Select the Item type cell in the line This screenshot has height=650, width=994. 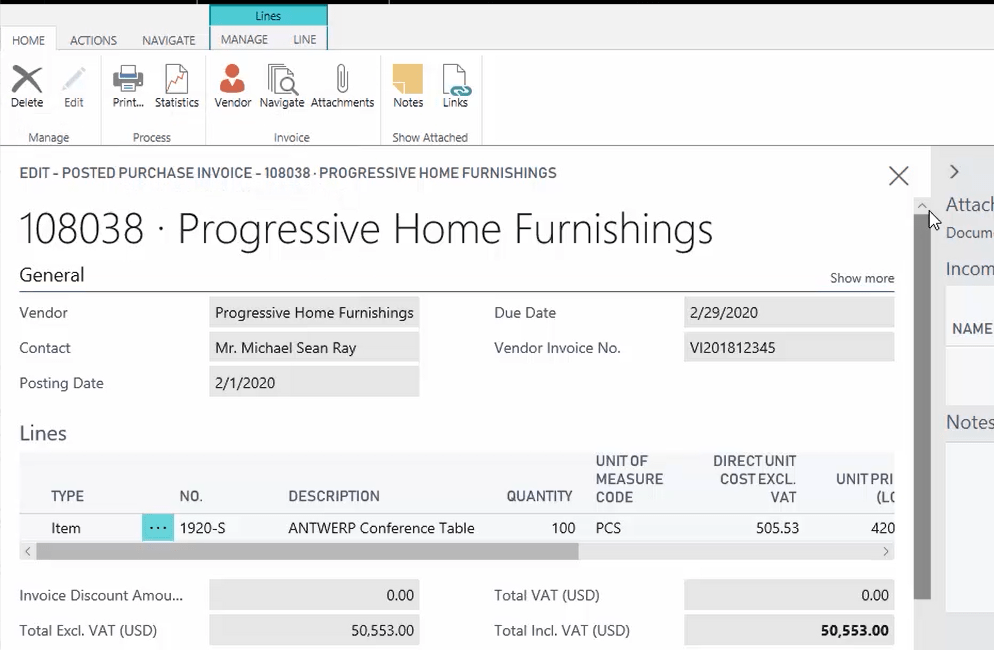[66, 528]
